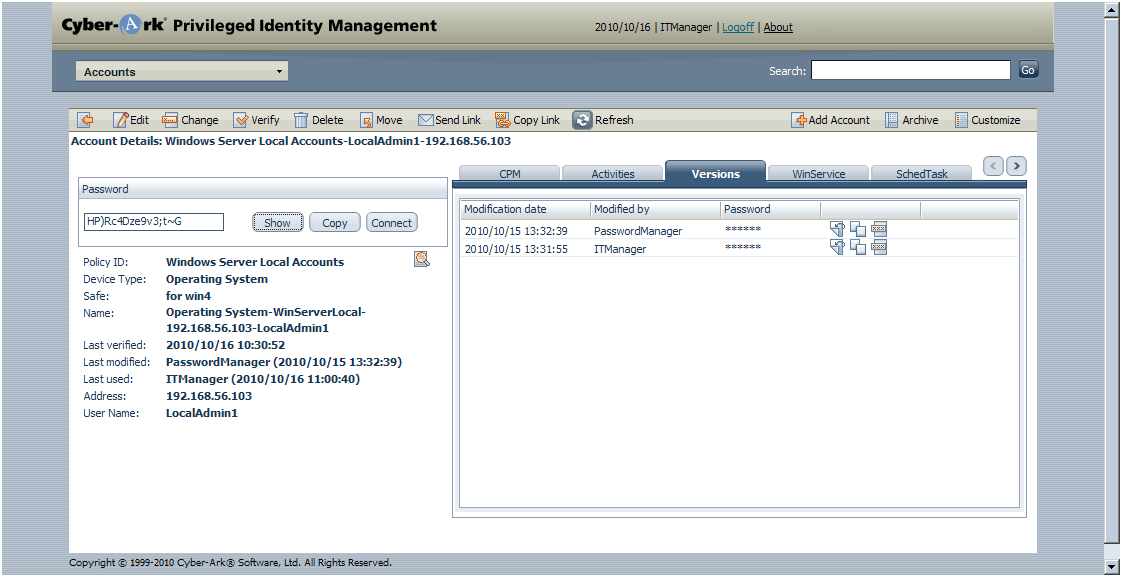The height and width of the screenshot is (577, 1122).
Task: Click the Add Account toolbar icon
Action: pyautogui.click(x=799, y=120)
